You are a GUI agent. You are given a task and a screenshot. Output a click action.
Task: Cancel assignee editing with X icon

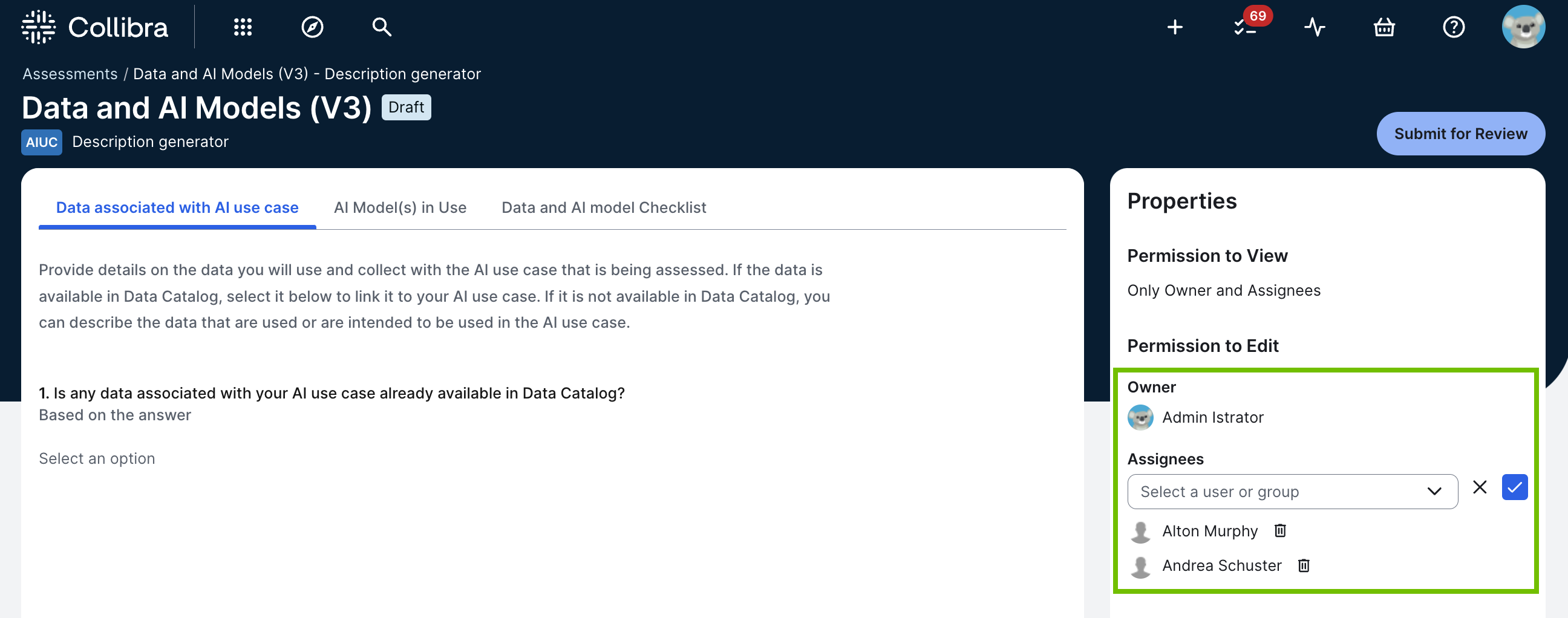[x=1480, y=487]
